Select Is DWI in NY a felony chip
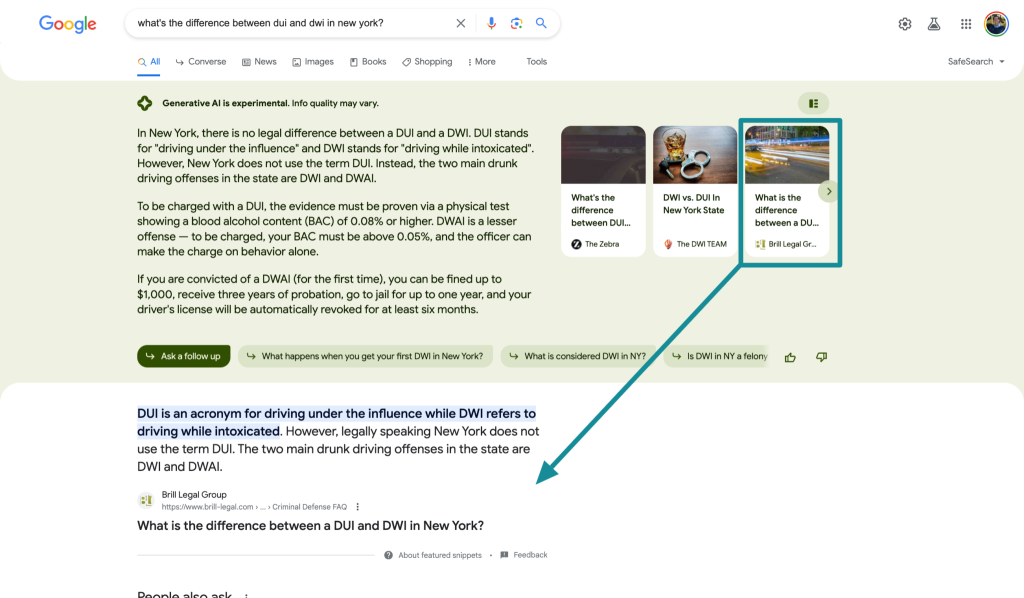The width and height of the screenshot is (1024, 598). (x=717, y=356)
